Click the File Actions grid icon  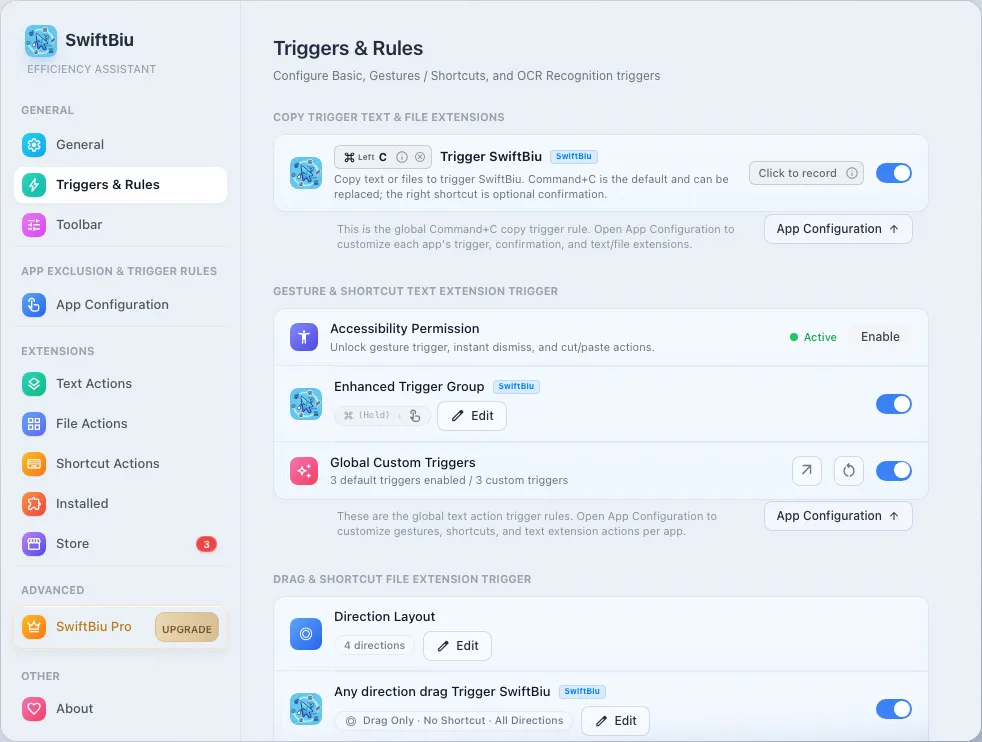click(x=34, y=424)
